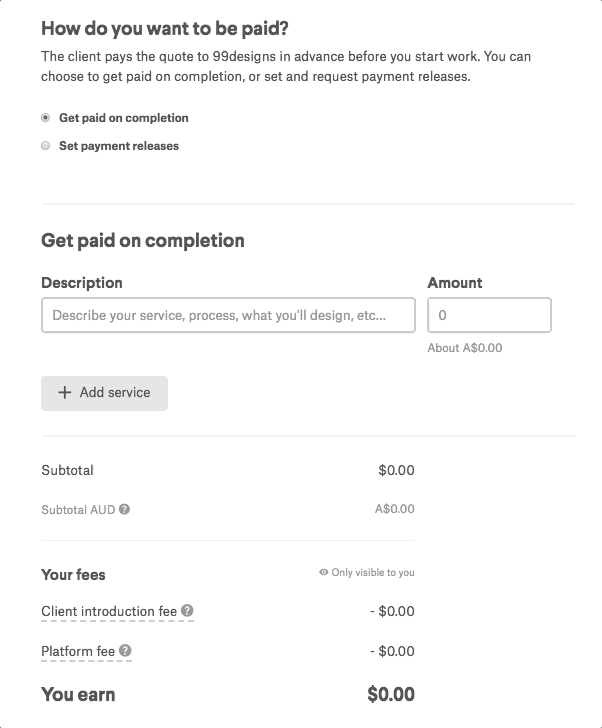Select the Get paid on completion radio button
The height and width of the screenshot is (728, 602).
45,117
